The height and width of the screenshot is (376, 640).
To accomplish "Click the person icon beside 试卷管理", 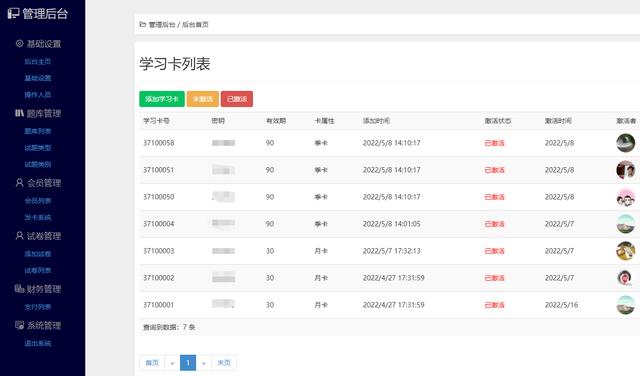I will pos(20,236).
